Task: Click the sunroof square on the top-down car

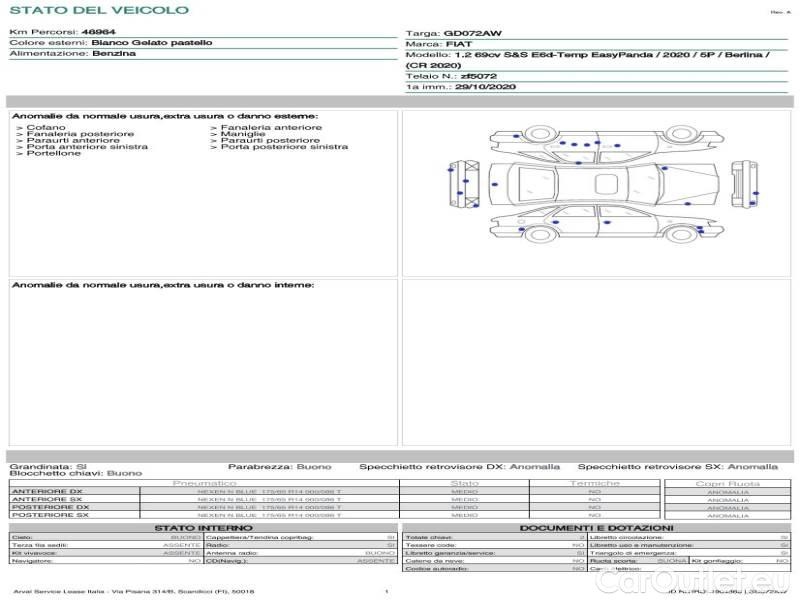Action: [606, 184]
